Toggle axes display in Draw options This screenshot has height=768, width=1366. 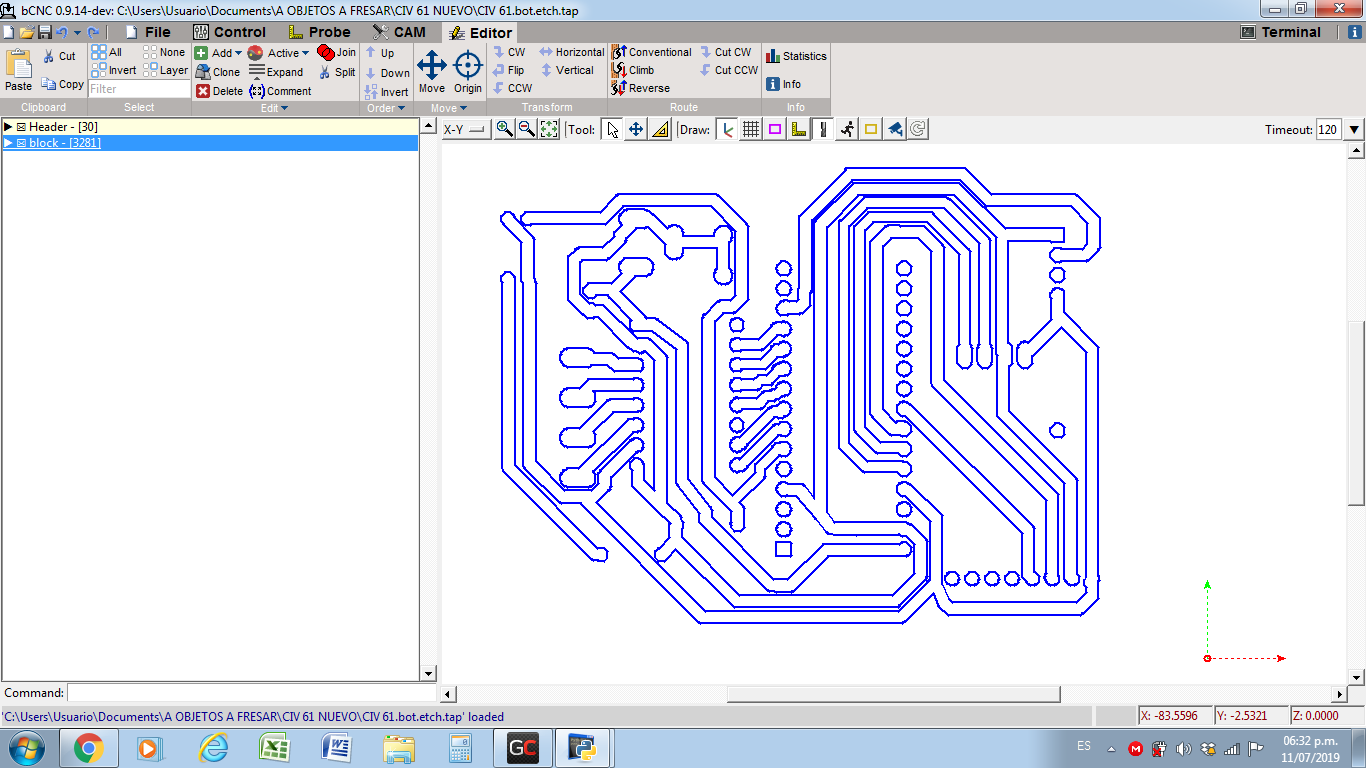[x=727, y=129]
